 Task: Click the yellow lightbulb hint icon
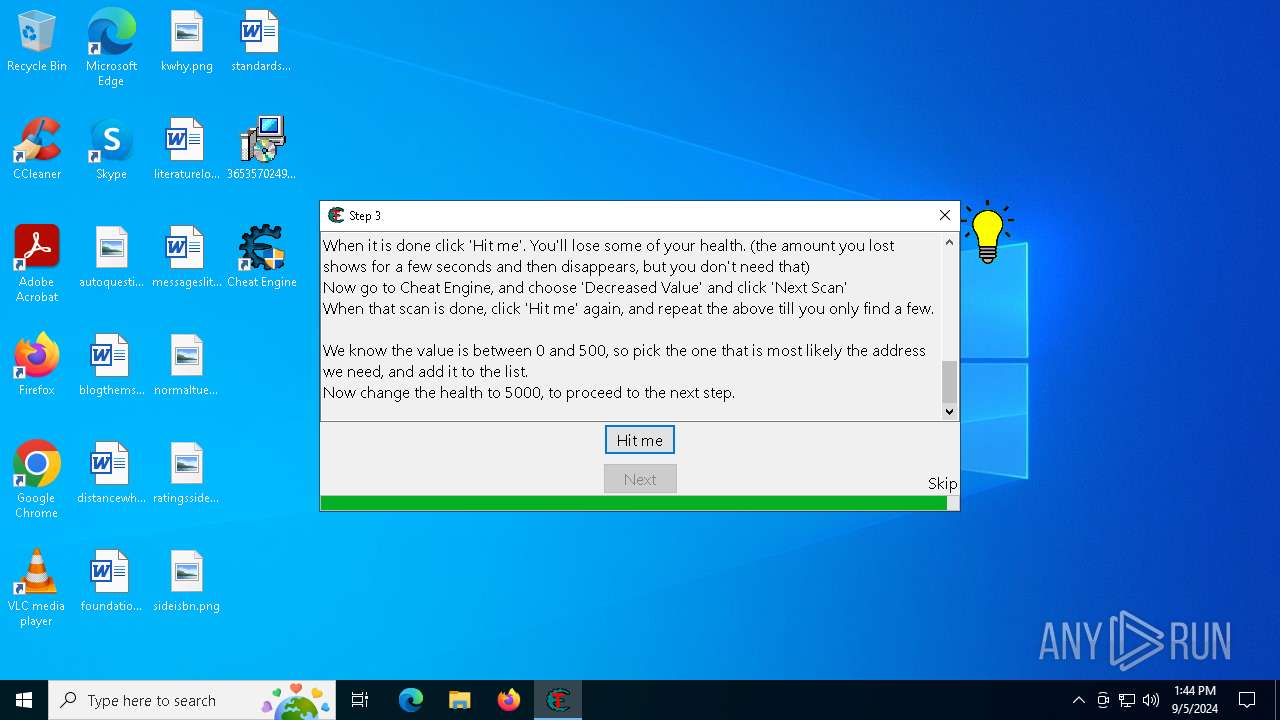pyautogui.click(x=987, y=232)
